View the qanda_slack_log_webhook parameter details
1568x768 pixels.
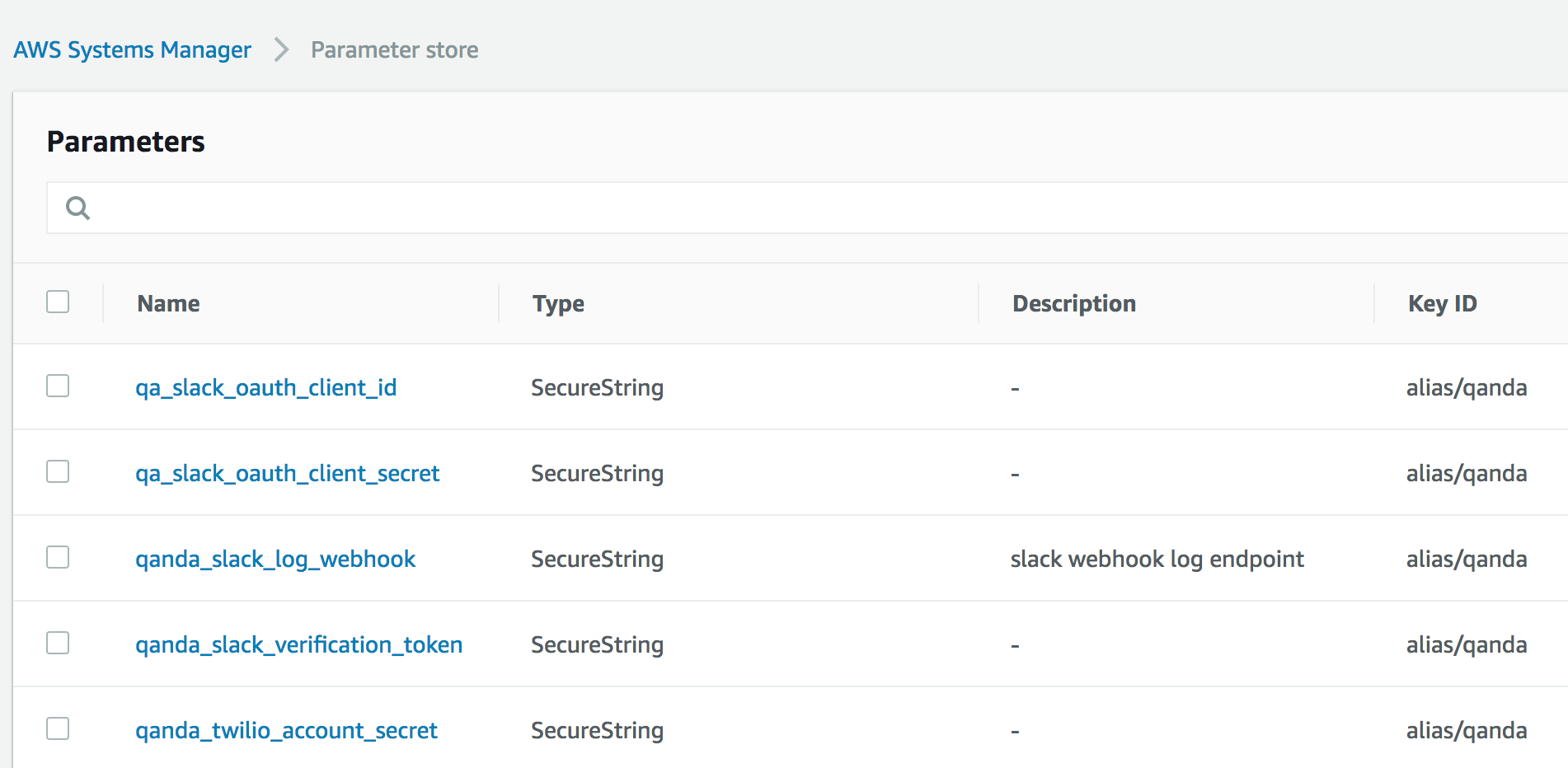(275, 559)
